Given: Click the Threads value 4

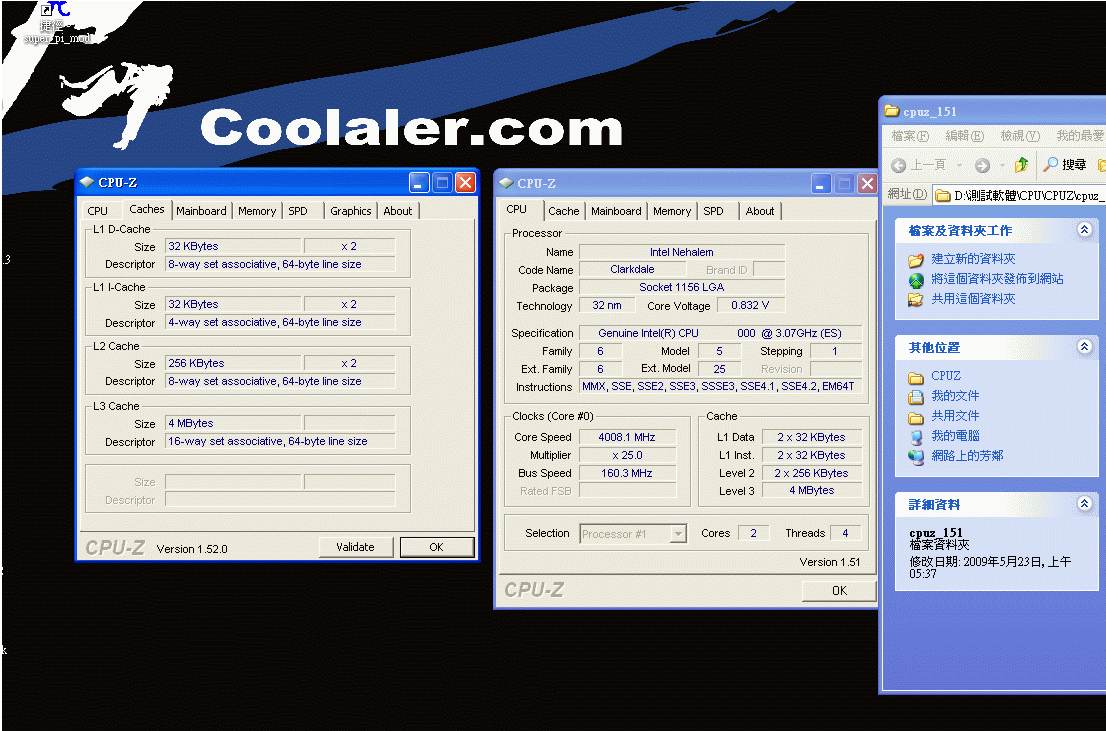Looking at the screenshot, I should click(845, 533).
